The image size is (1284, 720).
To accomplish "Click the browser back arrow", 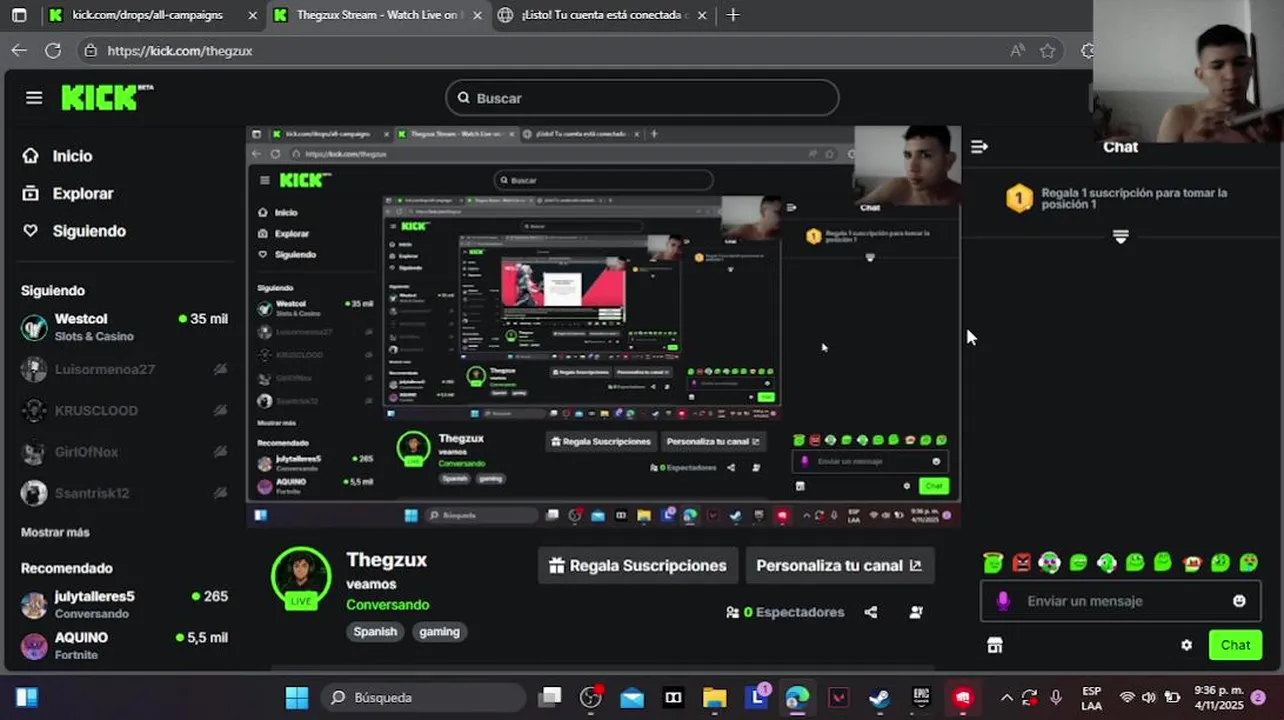I will pos(19,50).
